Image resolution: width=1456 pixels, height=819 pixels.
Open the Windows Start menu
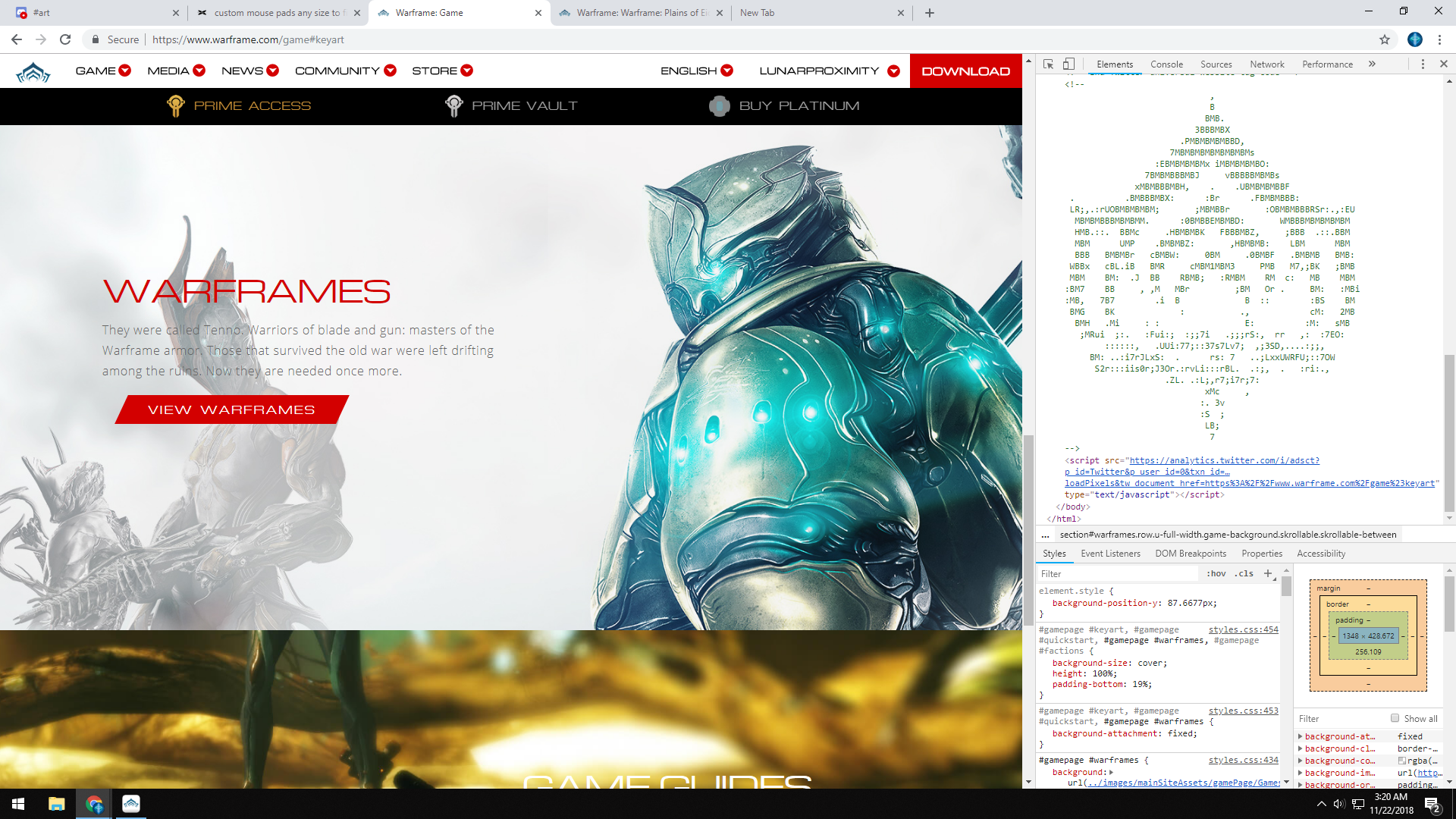(x=18, y=804)
